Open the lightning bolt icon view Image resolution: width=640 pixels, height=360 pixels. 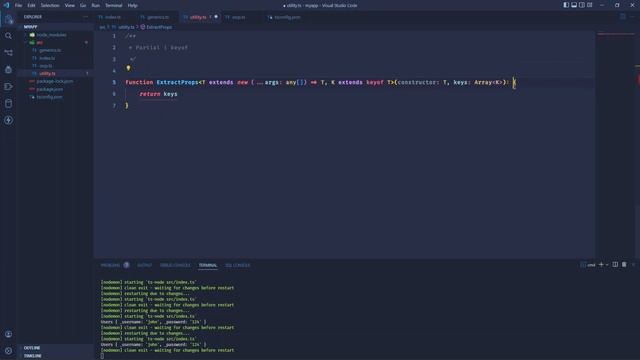[9, 120]
